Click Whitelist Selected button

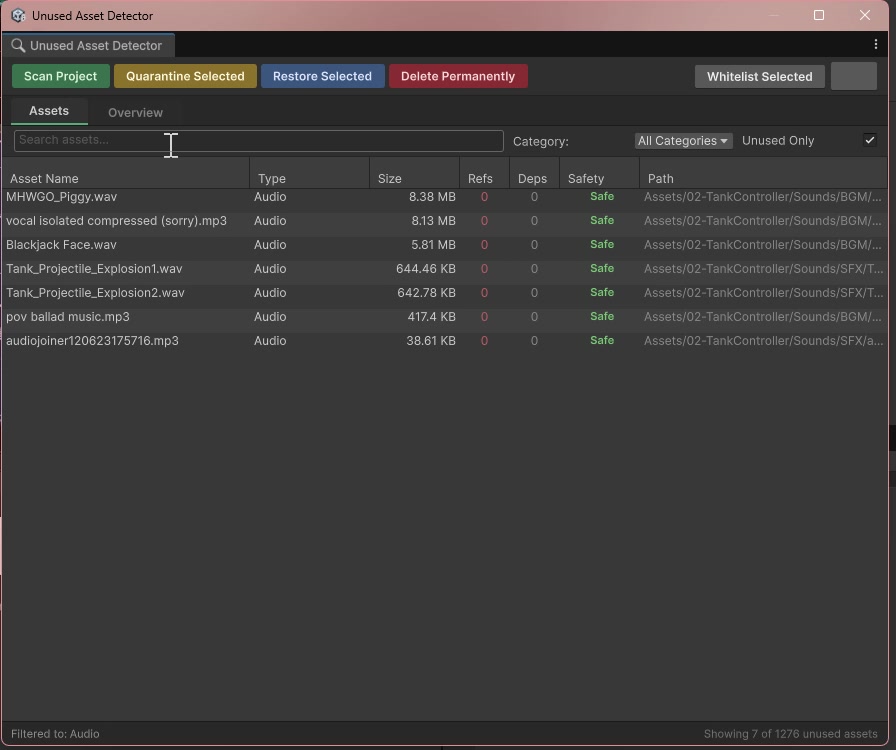(x=759, y=77)
